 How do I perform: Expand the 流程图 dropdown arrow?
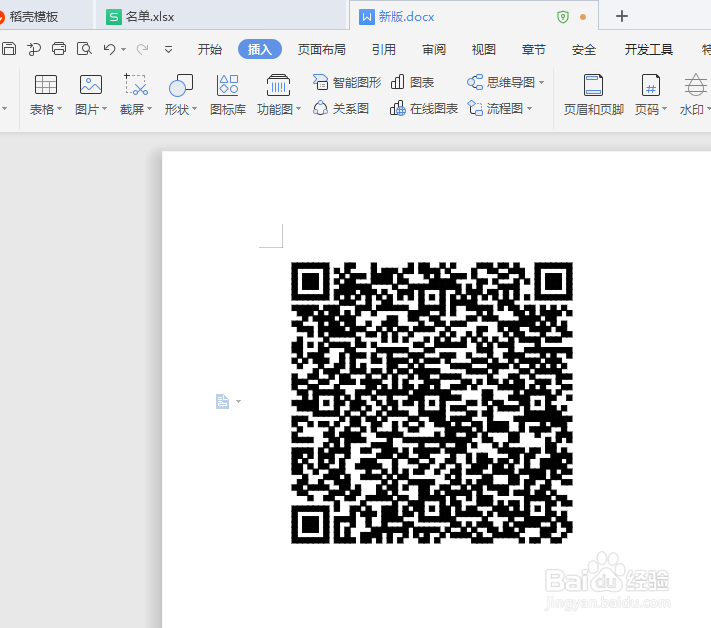[x=529, y=109]
